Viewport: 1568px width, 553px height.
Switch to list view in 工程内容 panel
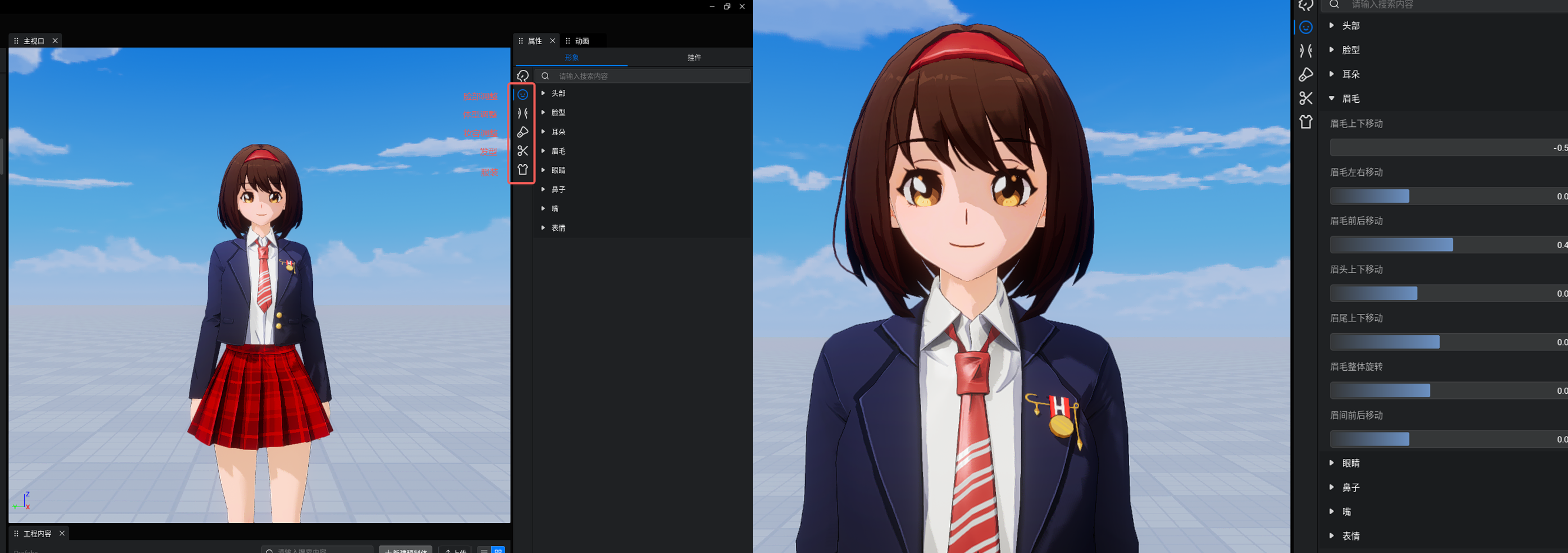click(x=485, y=550)
